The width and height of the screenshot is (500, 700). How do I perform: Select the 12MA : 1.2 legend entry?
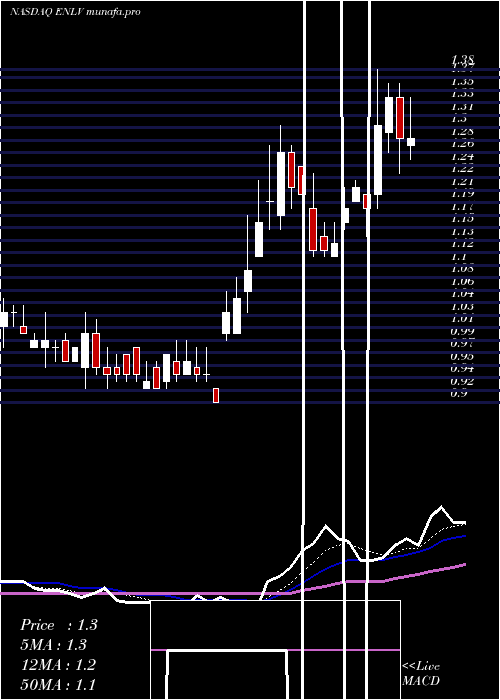58,665
